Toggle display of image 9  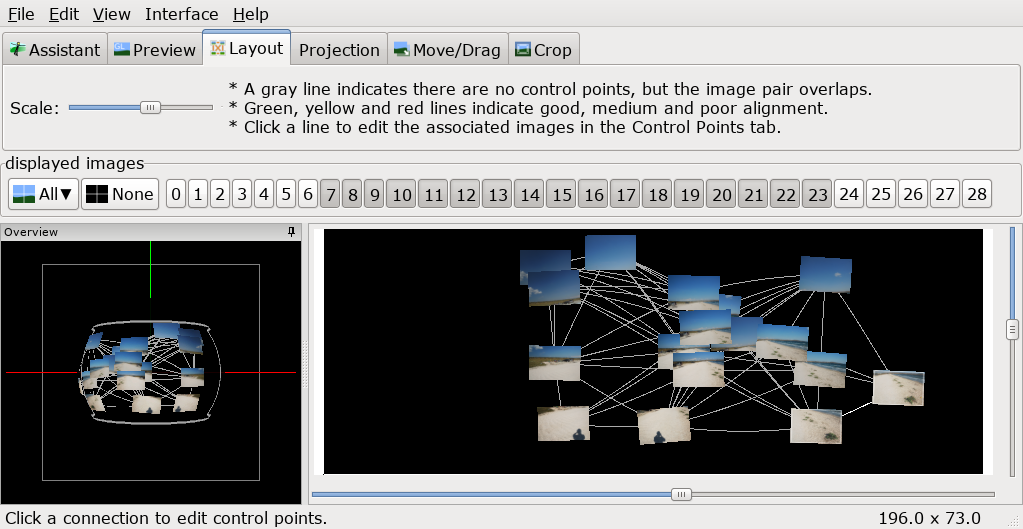[x=374, y=194]
